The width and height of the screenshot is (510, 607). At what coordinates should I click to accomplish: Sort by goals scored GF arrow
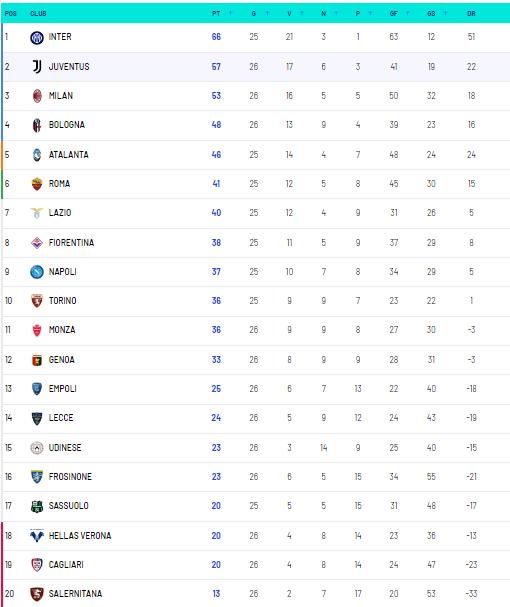click(407, 13)
